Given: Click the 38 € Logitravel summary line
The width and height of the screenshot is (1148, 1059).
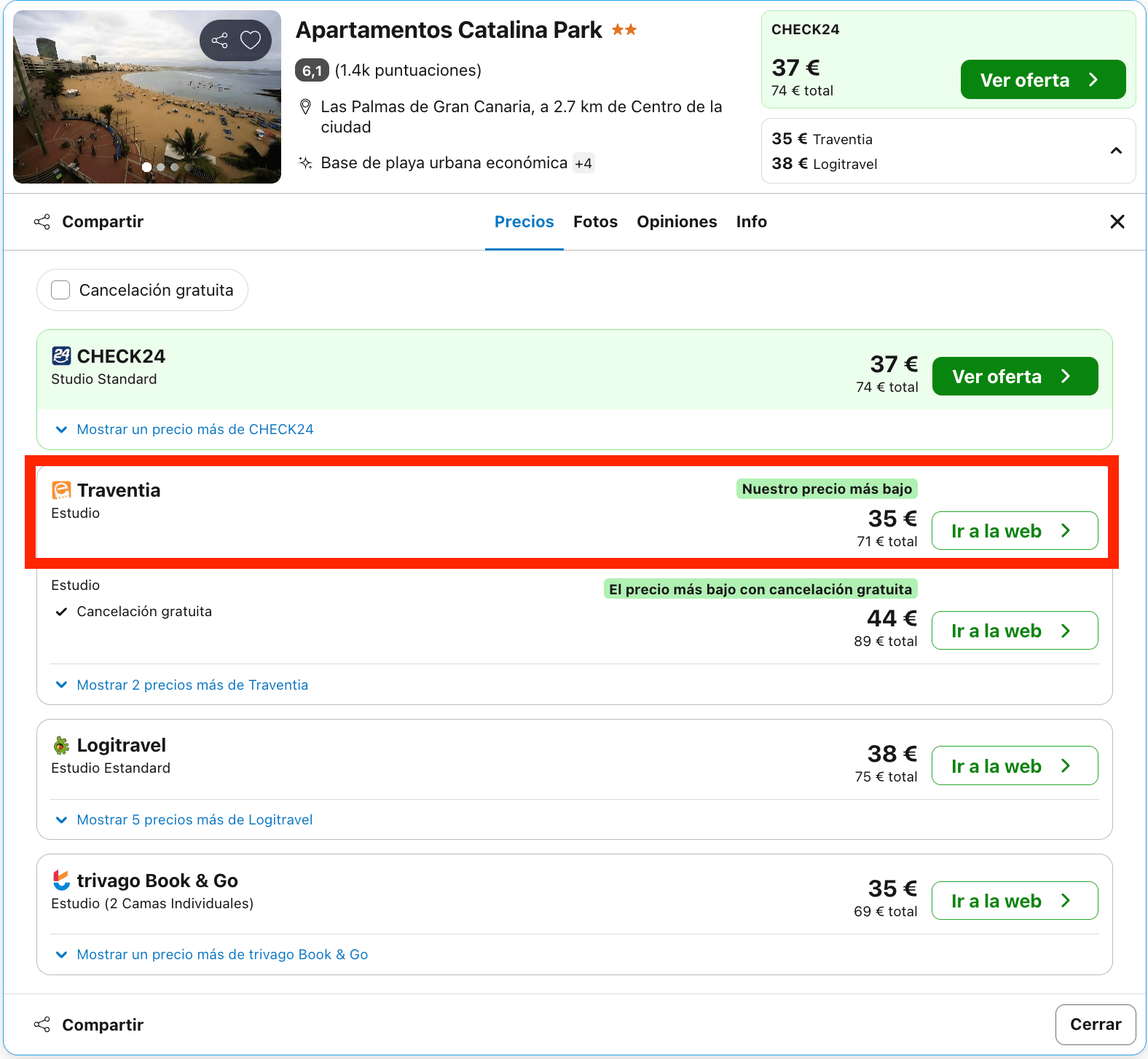Looking at the screenshot, I should [825, 164].
